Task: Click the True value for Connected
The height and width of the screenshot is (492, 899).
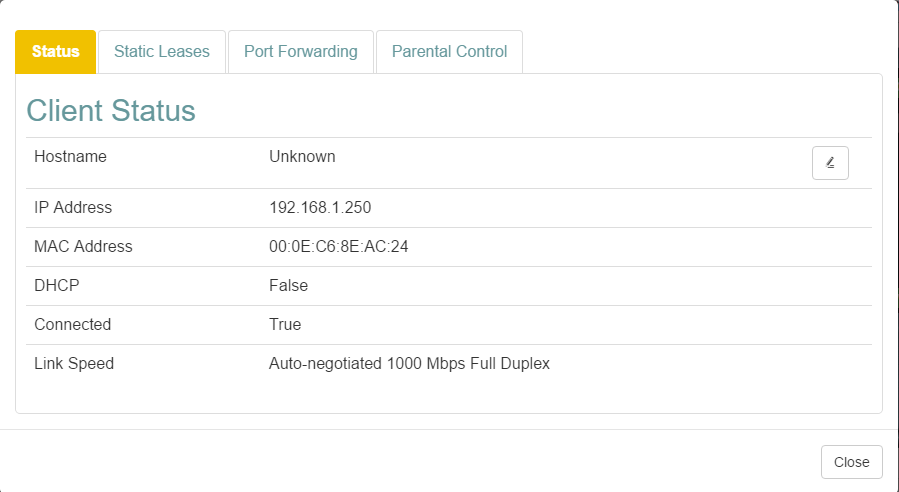Action: coord(285,325)
